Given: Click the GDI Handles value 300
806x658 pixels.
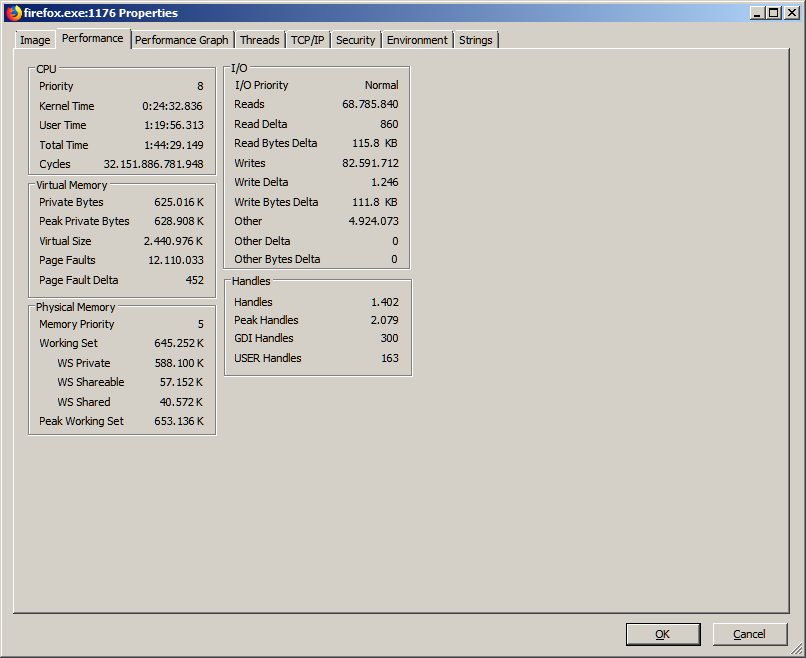Looking at the screenshot, I should tap(389, 338).
